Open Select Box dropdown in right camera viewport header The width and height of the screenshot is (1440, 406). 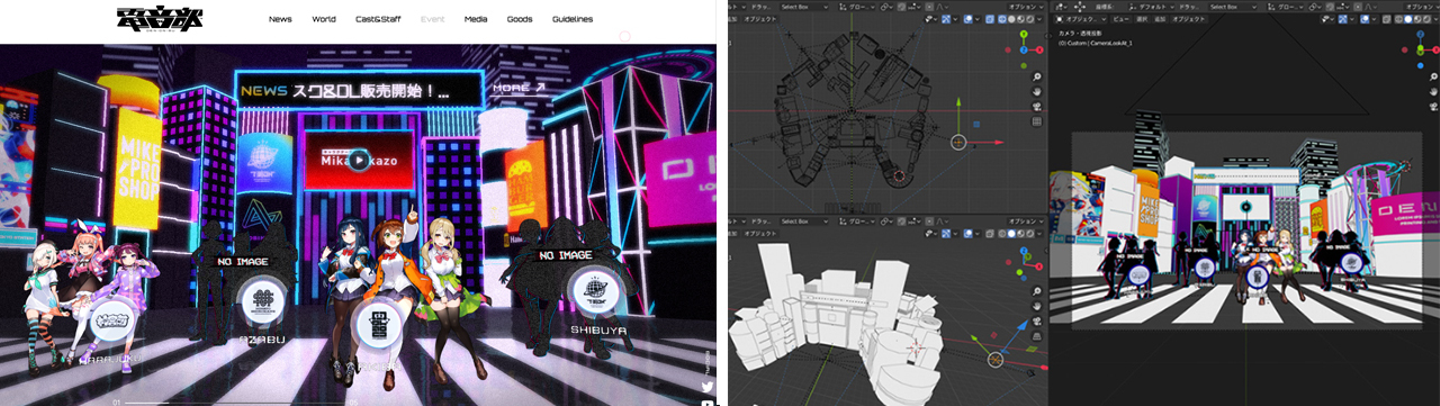[1233, 7]
